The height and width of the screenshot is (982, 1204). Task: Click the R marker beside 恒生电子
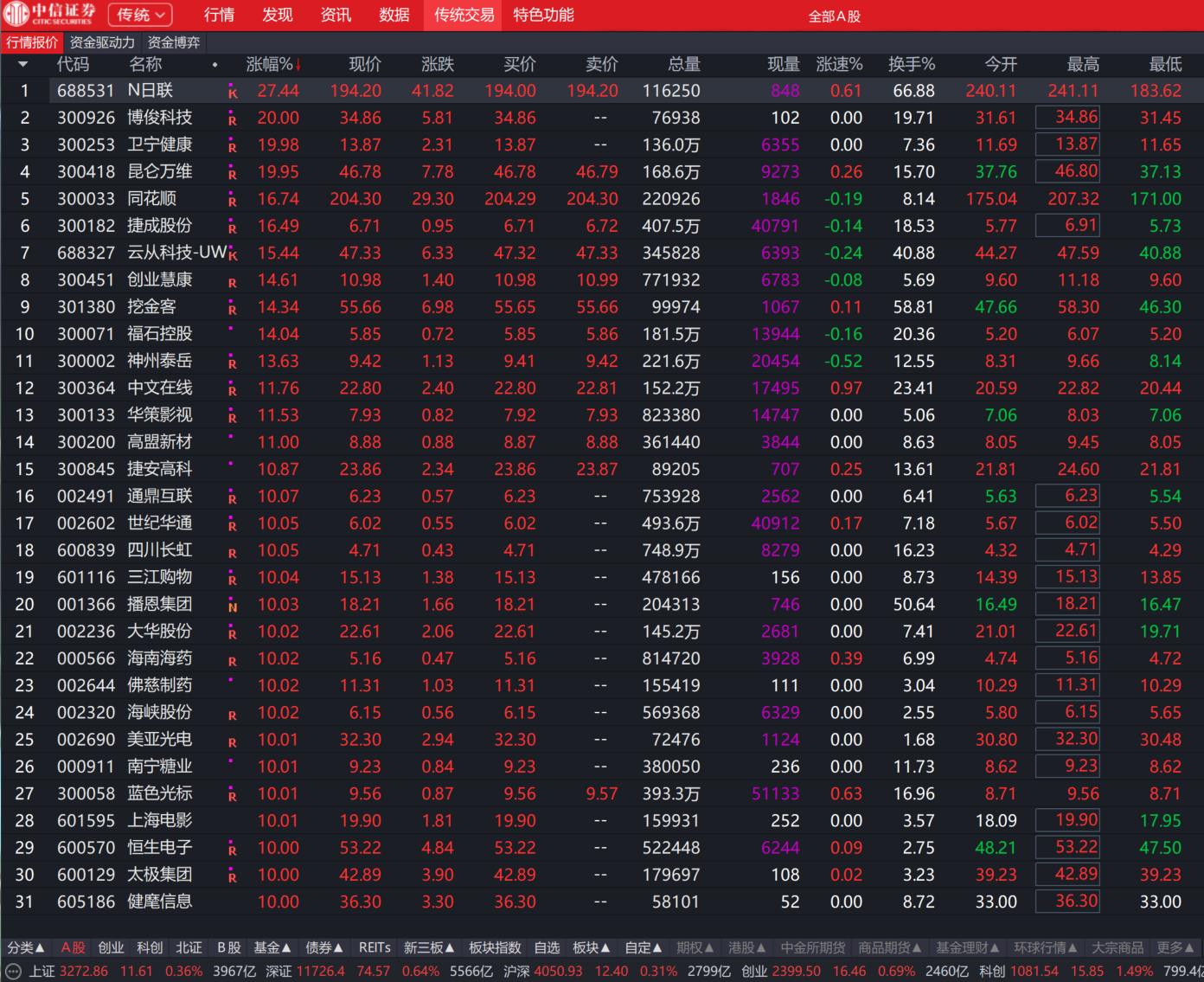pos(232,850)
